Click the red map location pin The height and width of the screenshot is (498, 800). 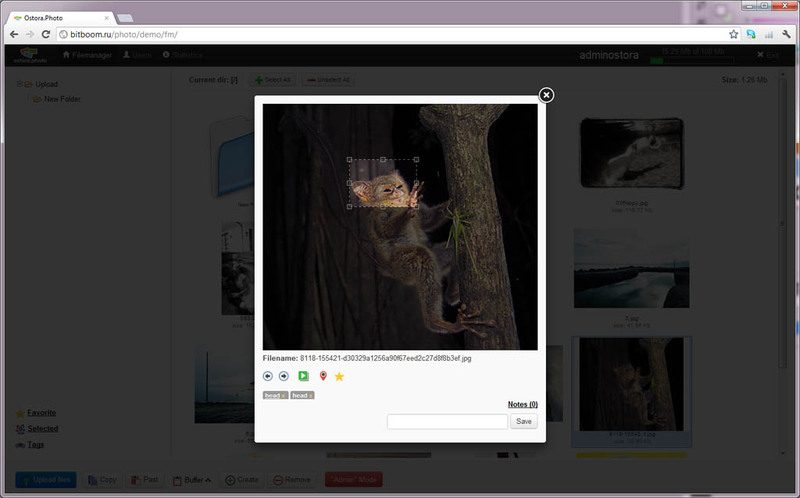pos(323,376)
